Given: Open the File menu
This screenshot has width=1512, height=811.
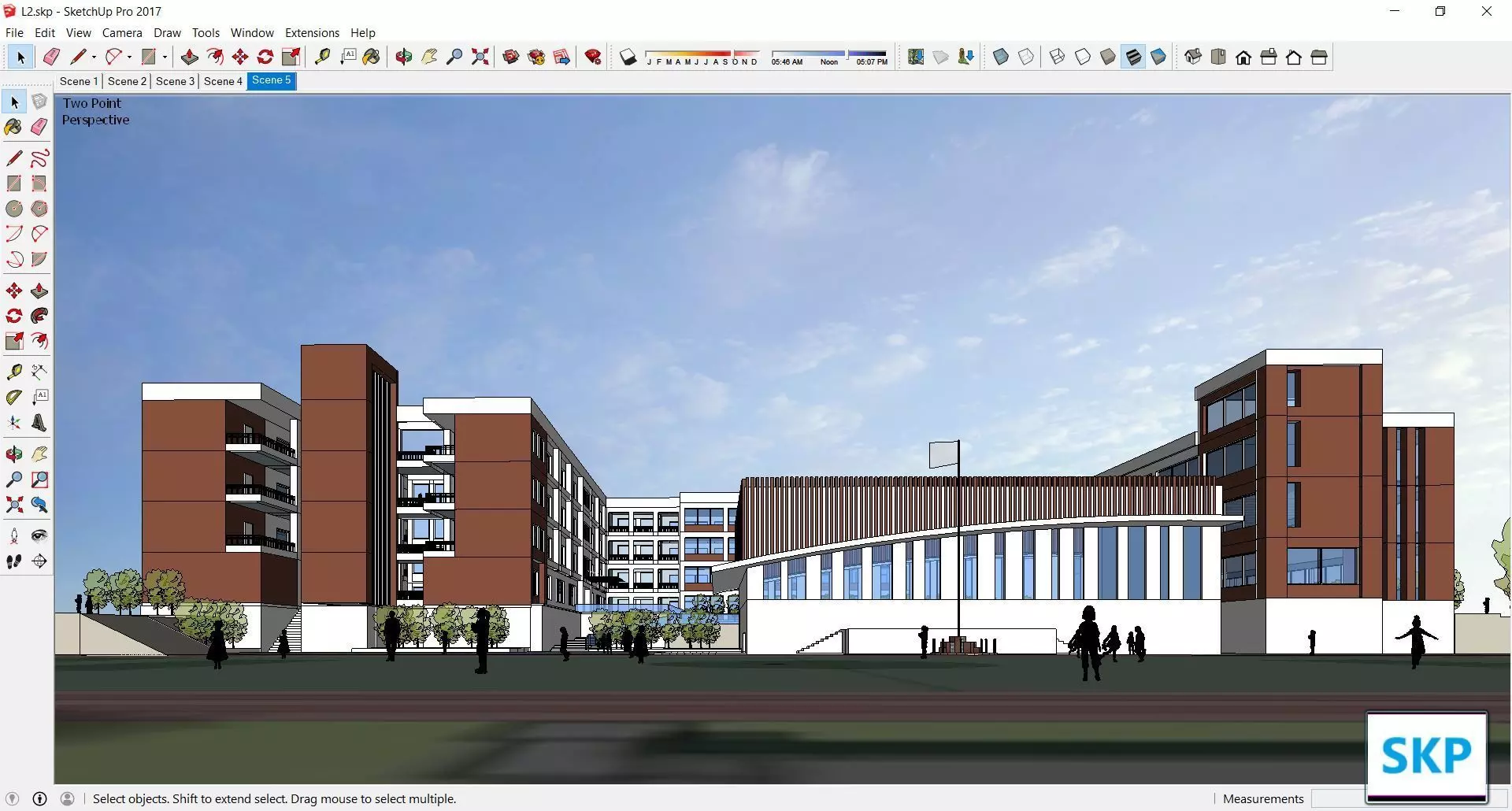Looking at the screenshot, I should pyautogui.click(x=14, y=32).
